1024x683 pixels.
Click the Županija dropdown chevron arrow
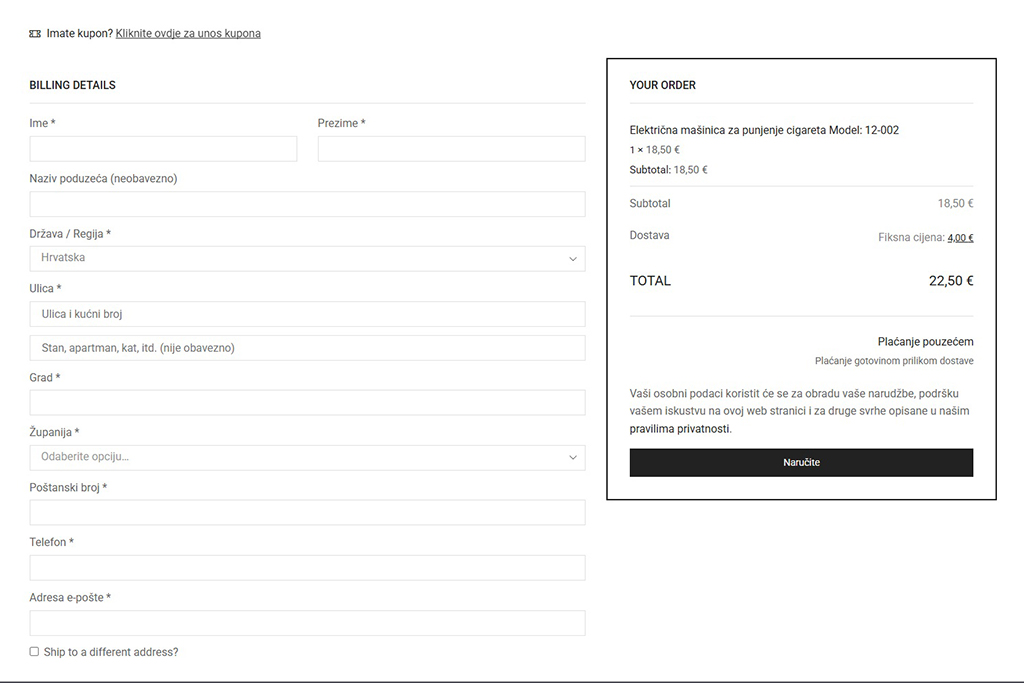[x=573, y=458]
